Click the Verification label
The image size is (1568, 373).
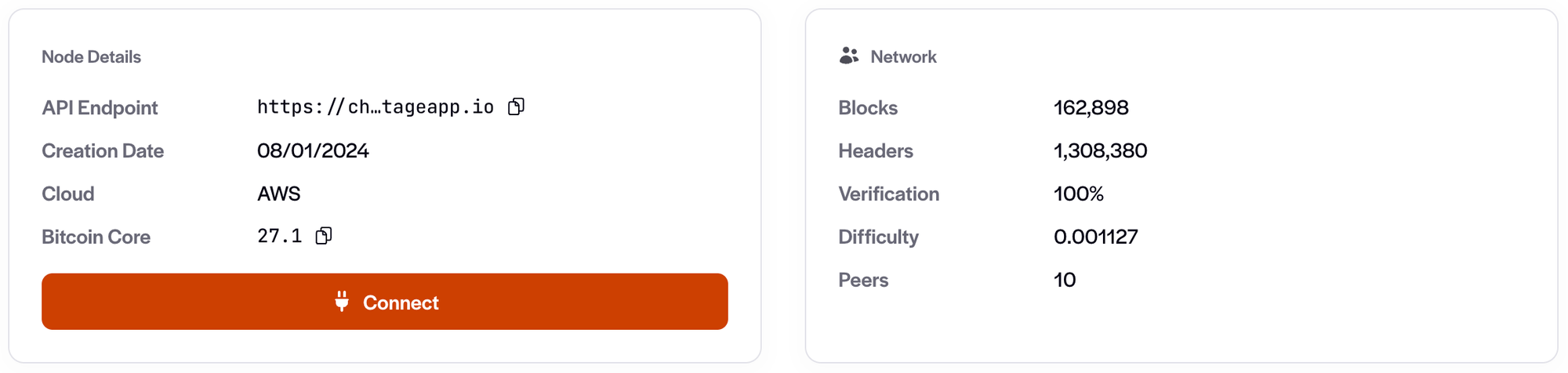point(888,194)
